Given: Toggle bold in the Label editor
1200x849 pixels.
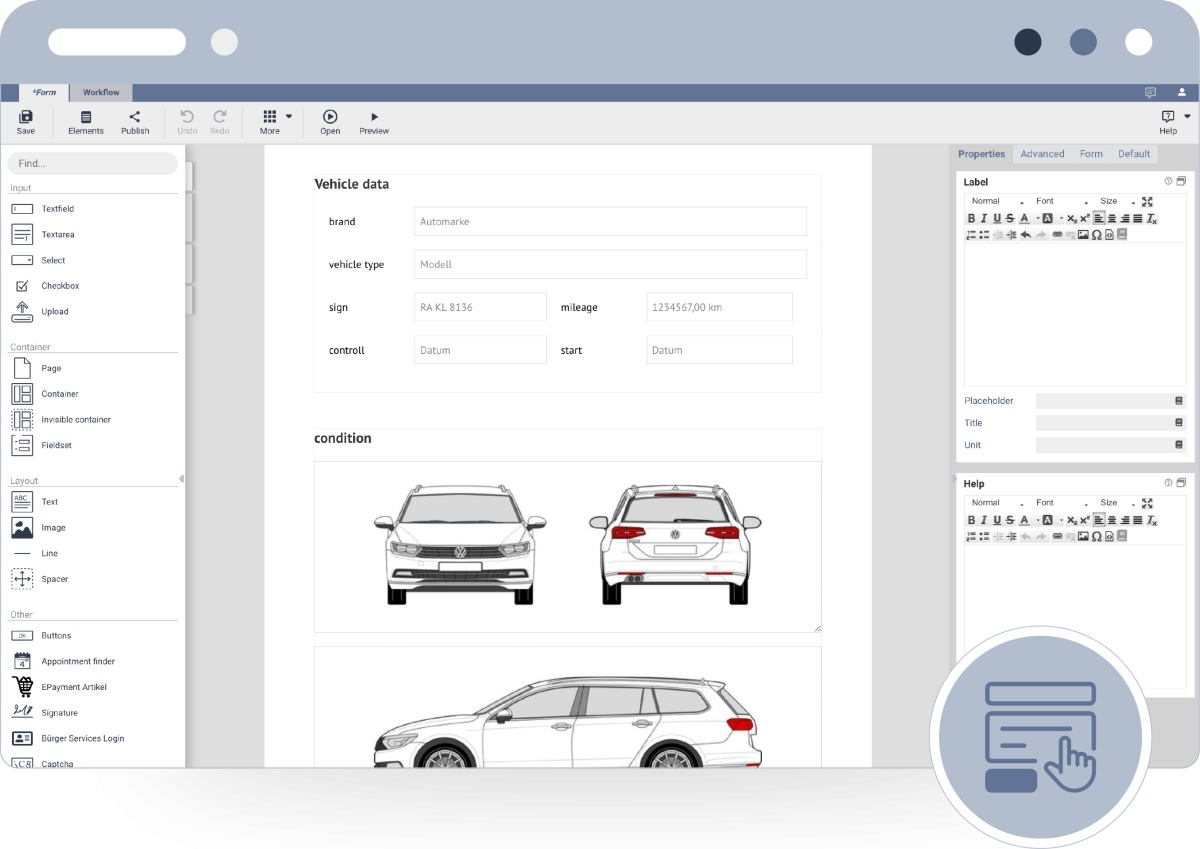Looking at the screenshot, I should 971,218.
